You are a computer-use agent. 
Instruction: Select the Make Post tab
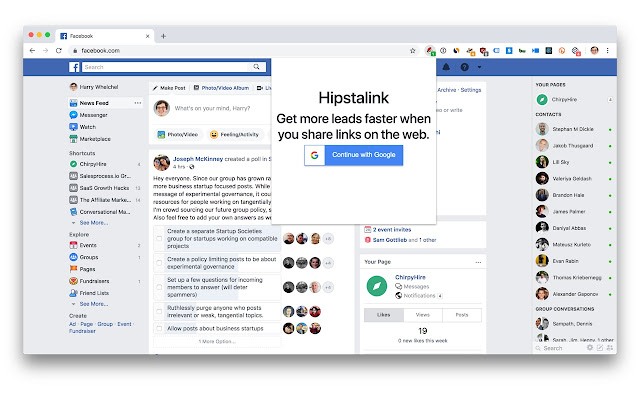tap(169, 88)
